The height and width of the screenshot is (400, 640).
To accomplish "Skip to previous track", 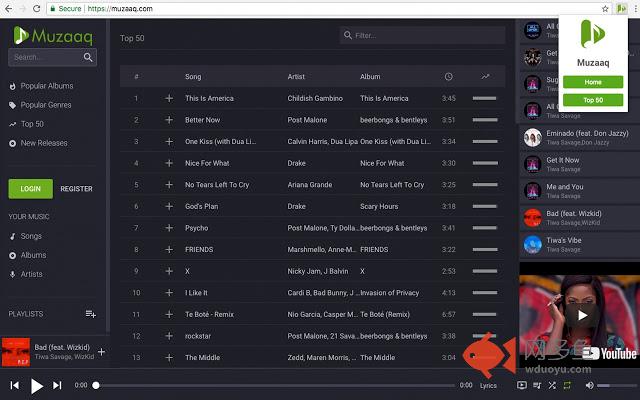I will pos(15,385).
